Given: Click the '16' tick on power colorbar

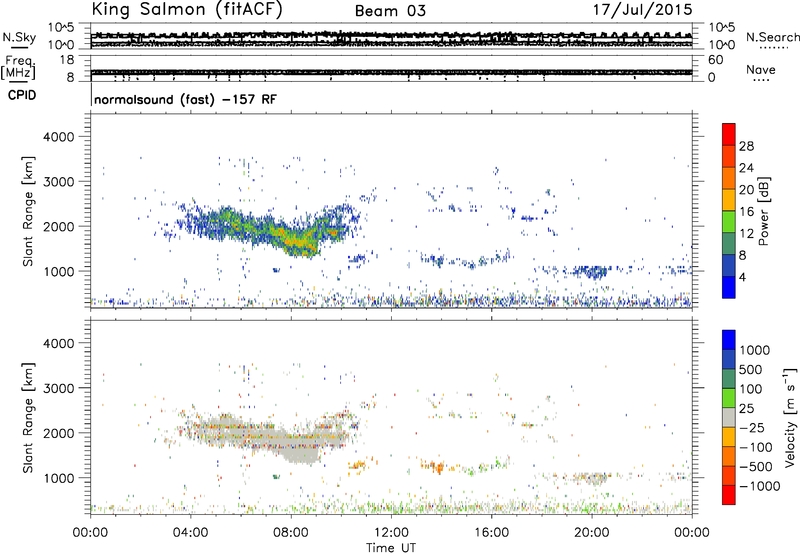Looking at the screenshot, I should pyautogui.click(x=746, y=212).
